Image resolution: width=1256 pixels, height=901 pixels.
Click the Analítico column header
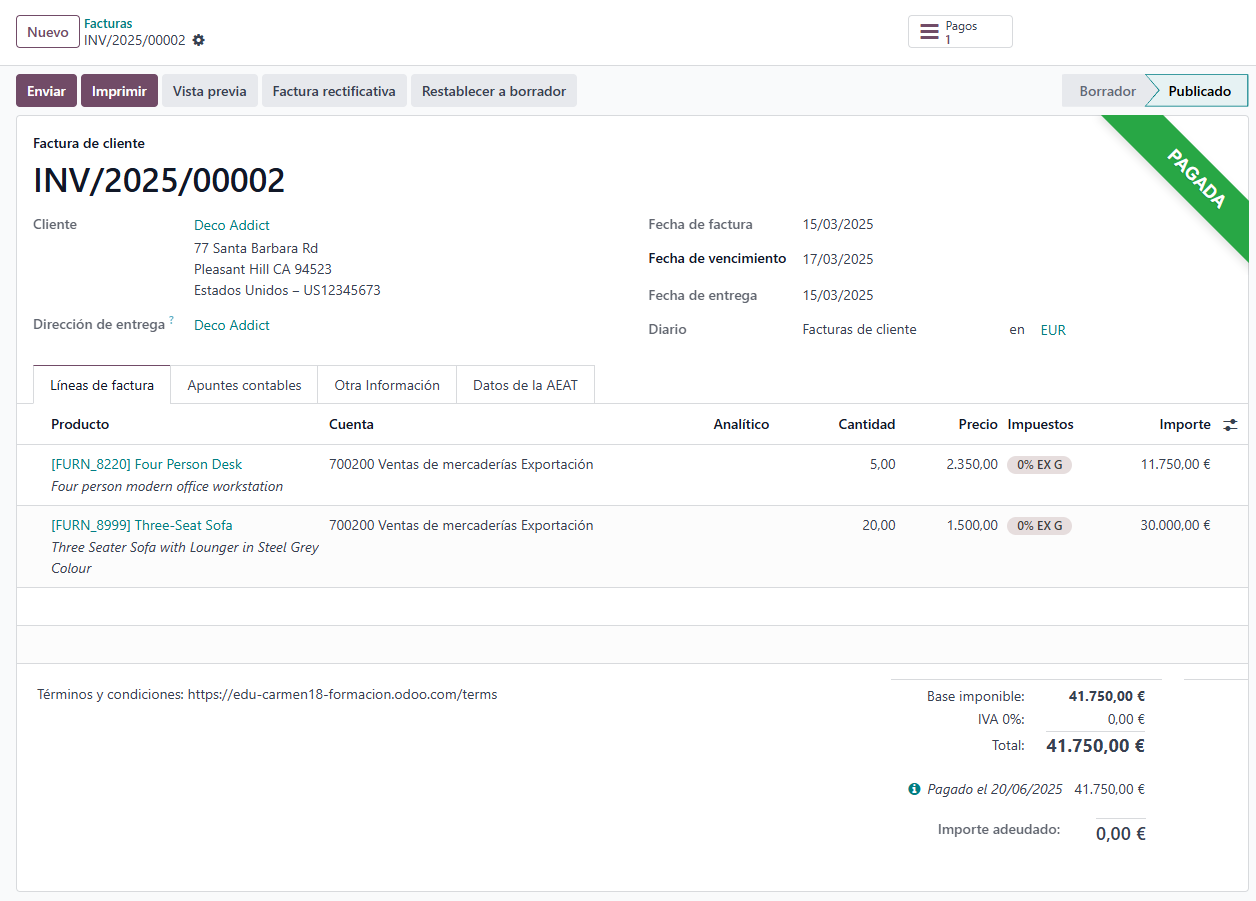(741, 425)
